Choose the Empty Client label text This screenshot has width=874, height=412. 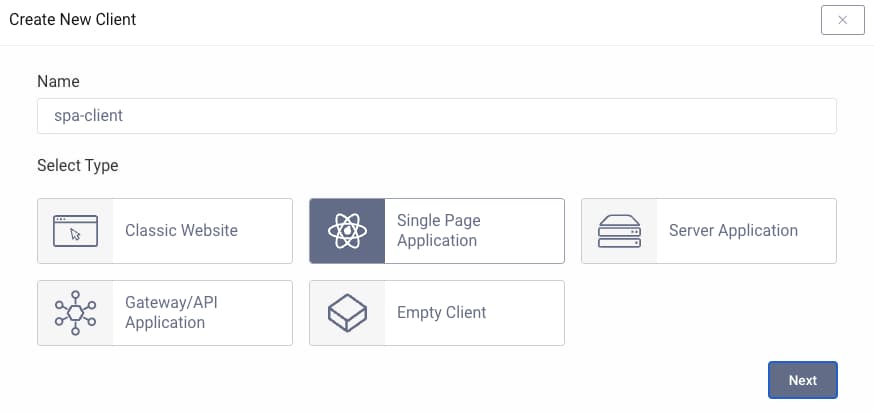click(x=441, y=313)
